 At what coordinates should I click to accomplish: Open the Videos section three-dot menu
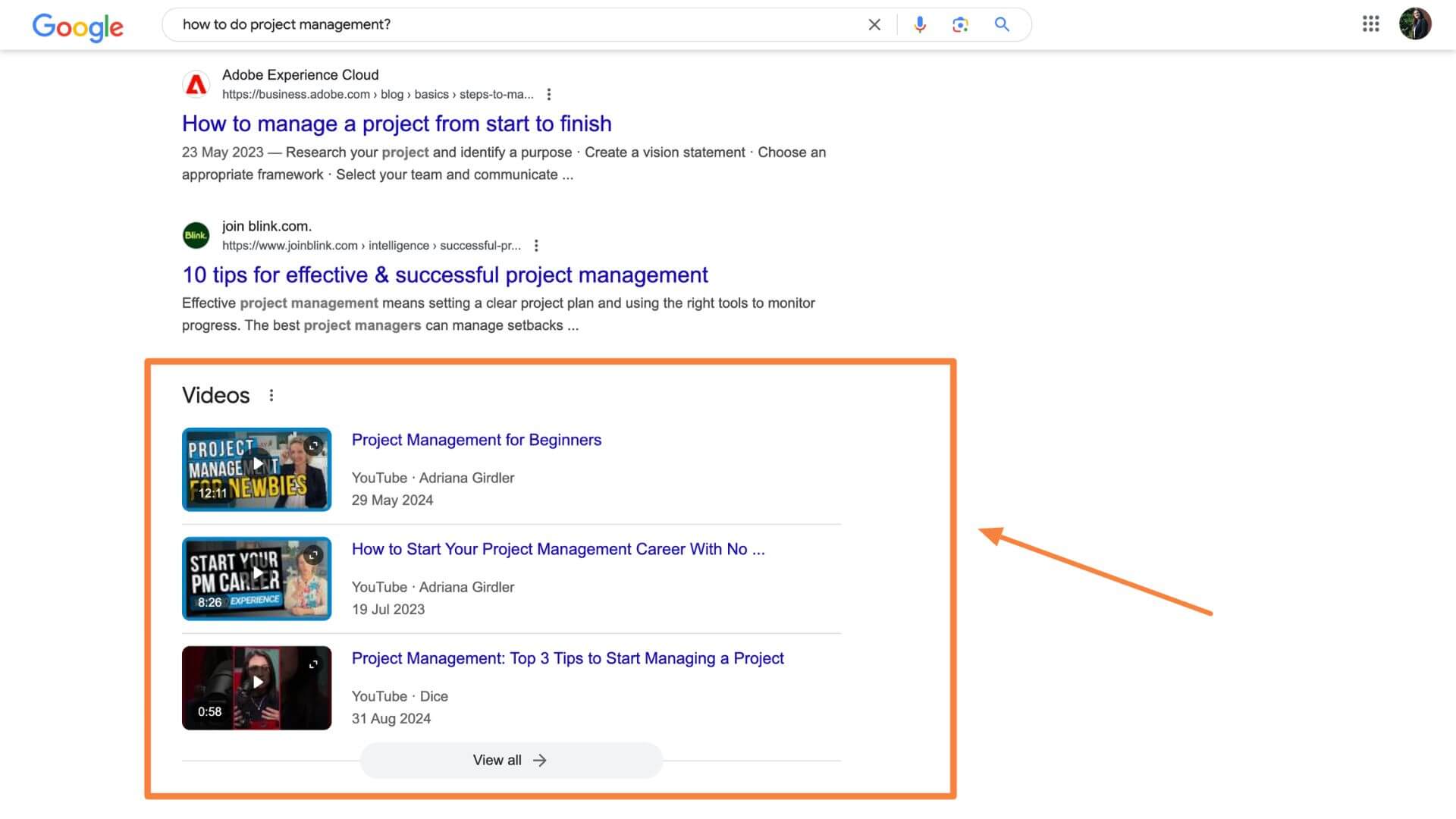click(x=271, y=395)
